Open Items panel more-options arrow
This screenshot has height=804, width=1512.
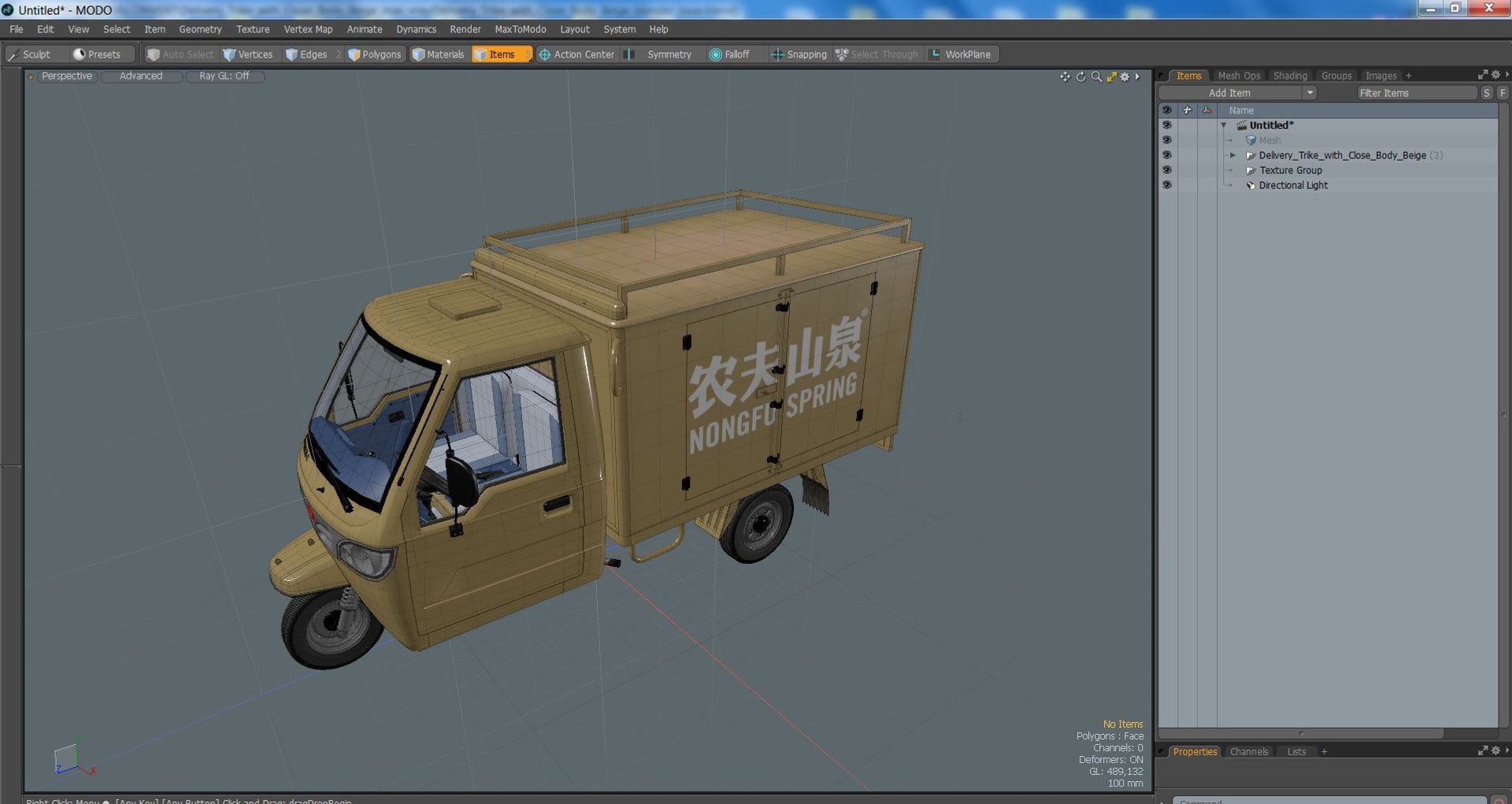click(1506, 75)
